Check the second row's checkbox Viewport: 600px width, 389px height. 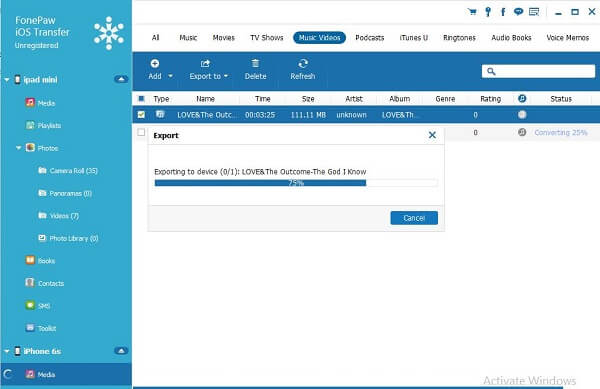141,132
